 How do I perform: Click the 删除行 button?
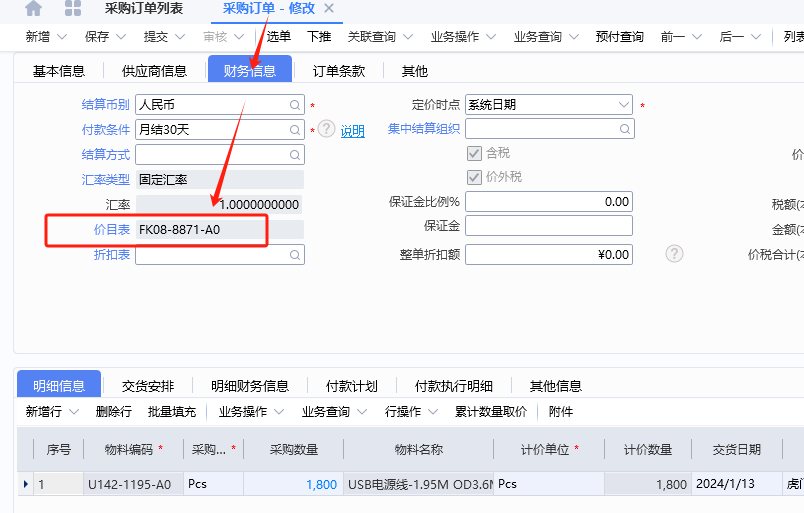pos(113,412)
